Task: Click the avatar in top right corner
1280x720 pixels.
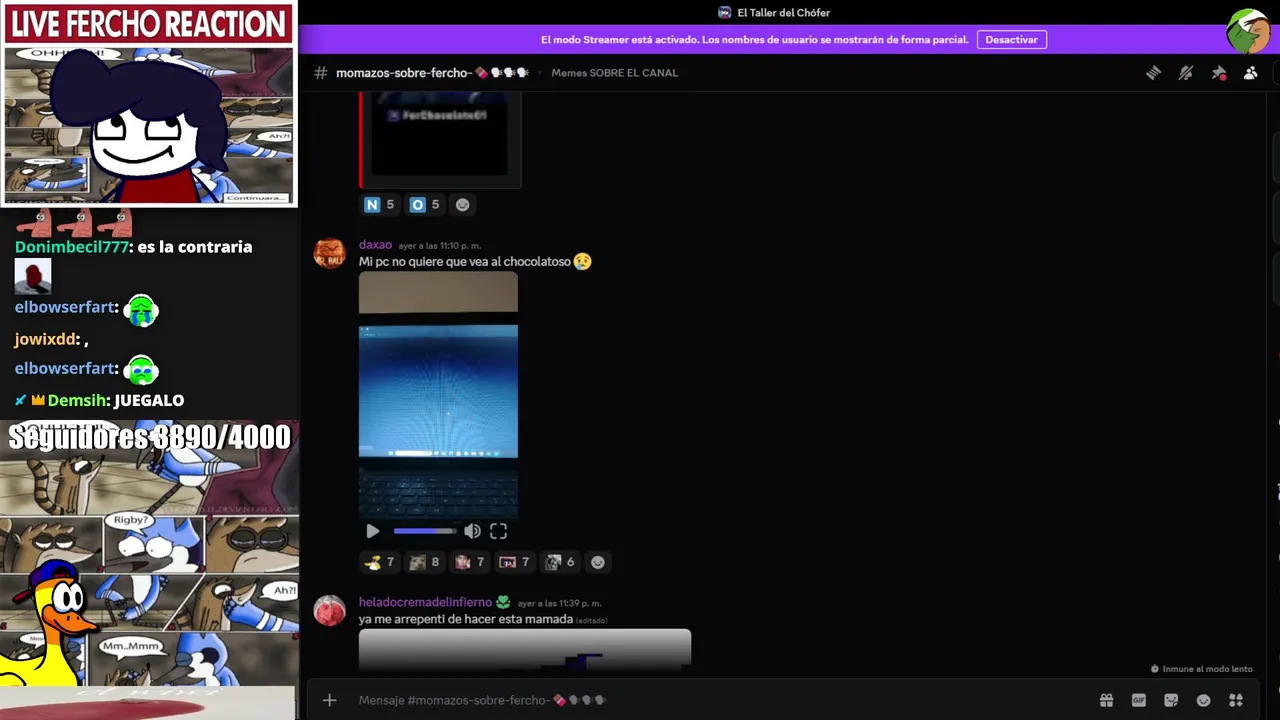Action: (x=1249, y=31)
